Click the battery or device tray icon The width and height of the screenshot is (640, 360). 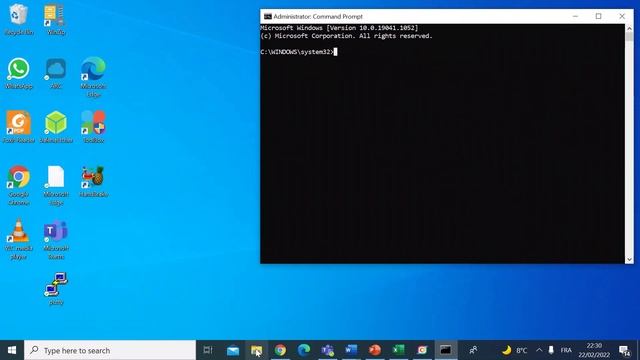551,350
